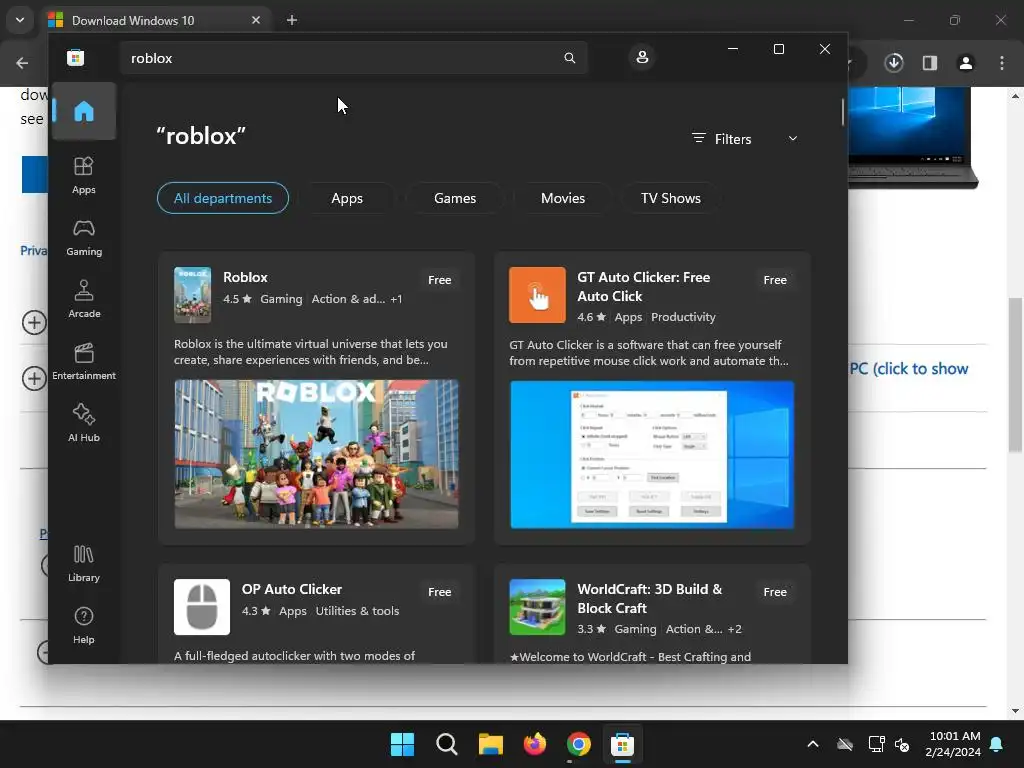Open File Explorer from taskbar

point(490,744)
